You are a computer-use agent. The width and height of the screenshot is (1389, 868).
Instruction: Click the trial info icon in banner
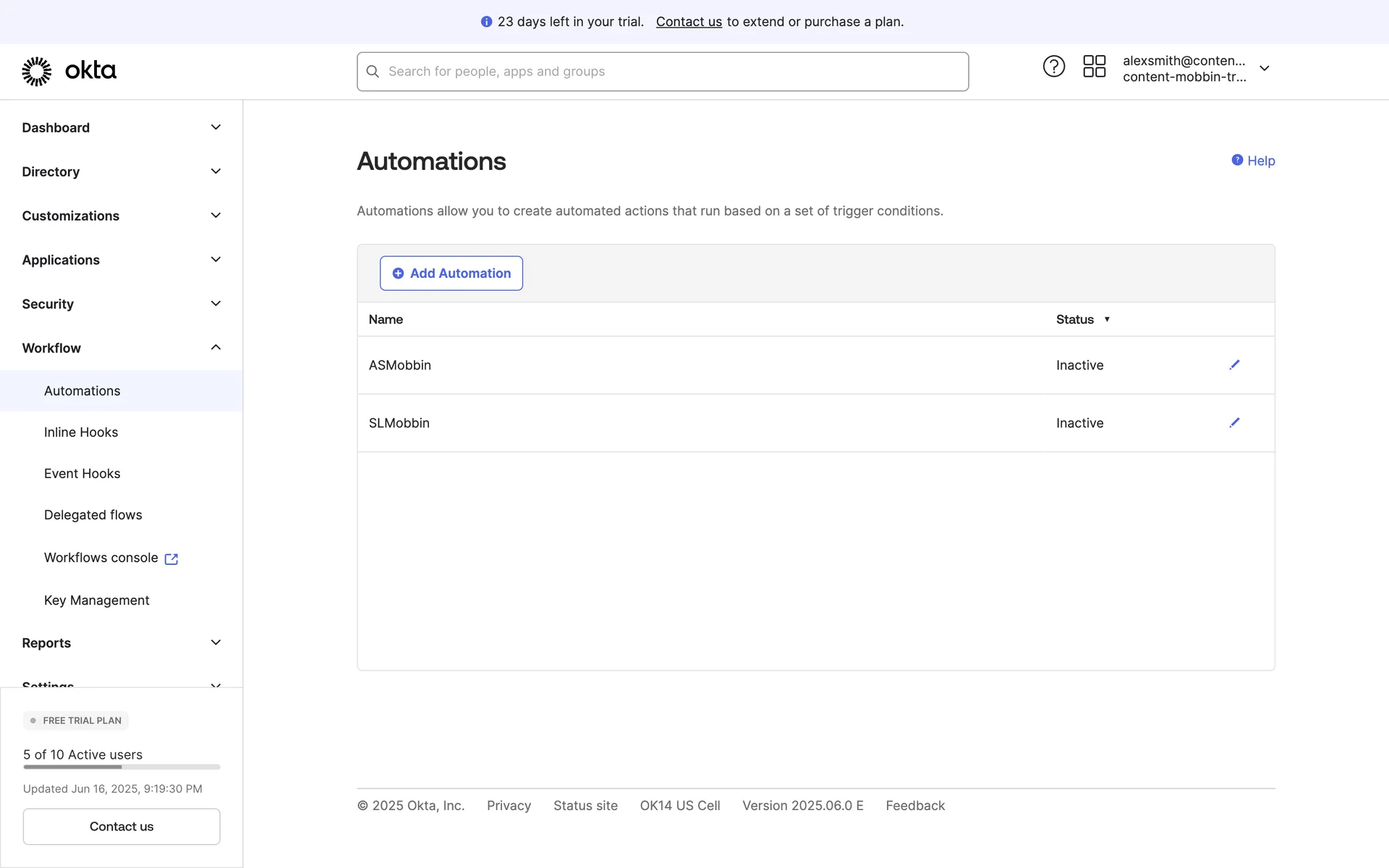pos(486,22)
